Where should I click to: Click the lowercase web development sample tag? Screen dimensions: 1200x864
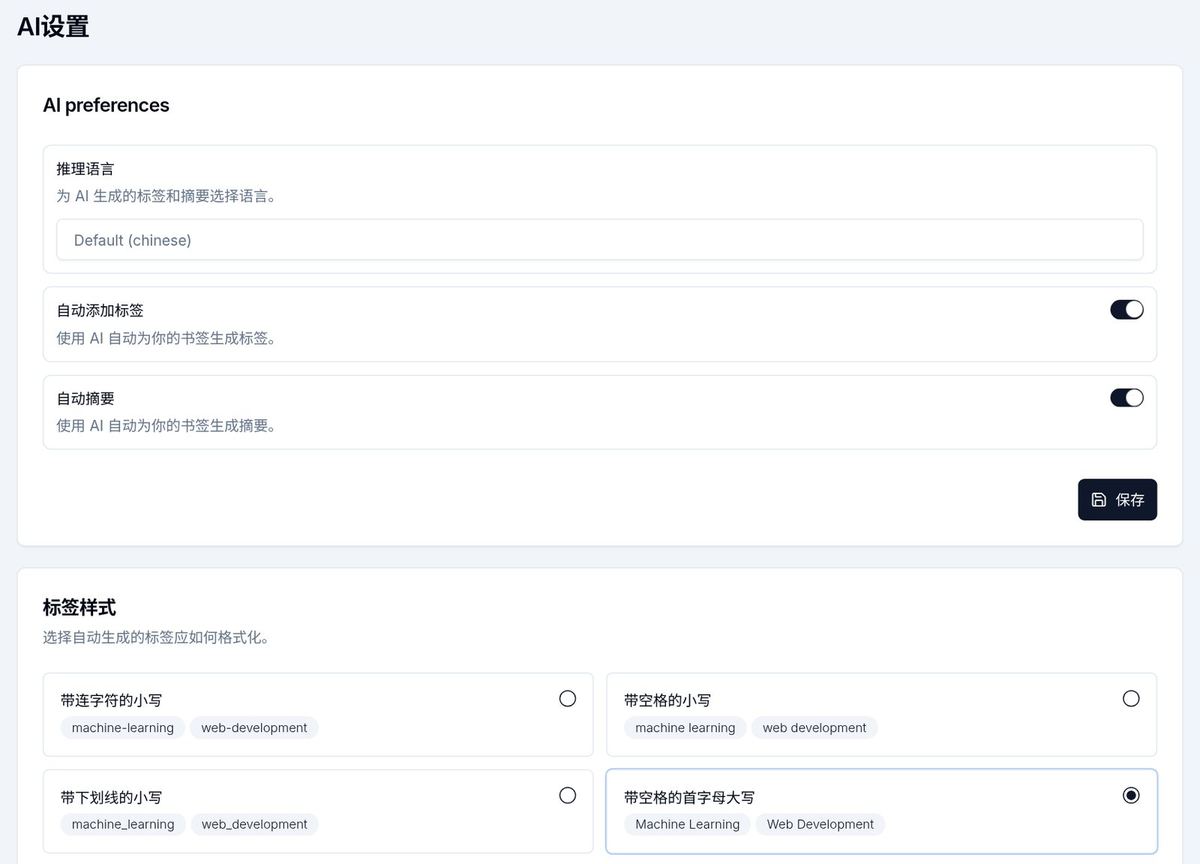click(x=815, y=728)
